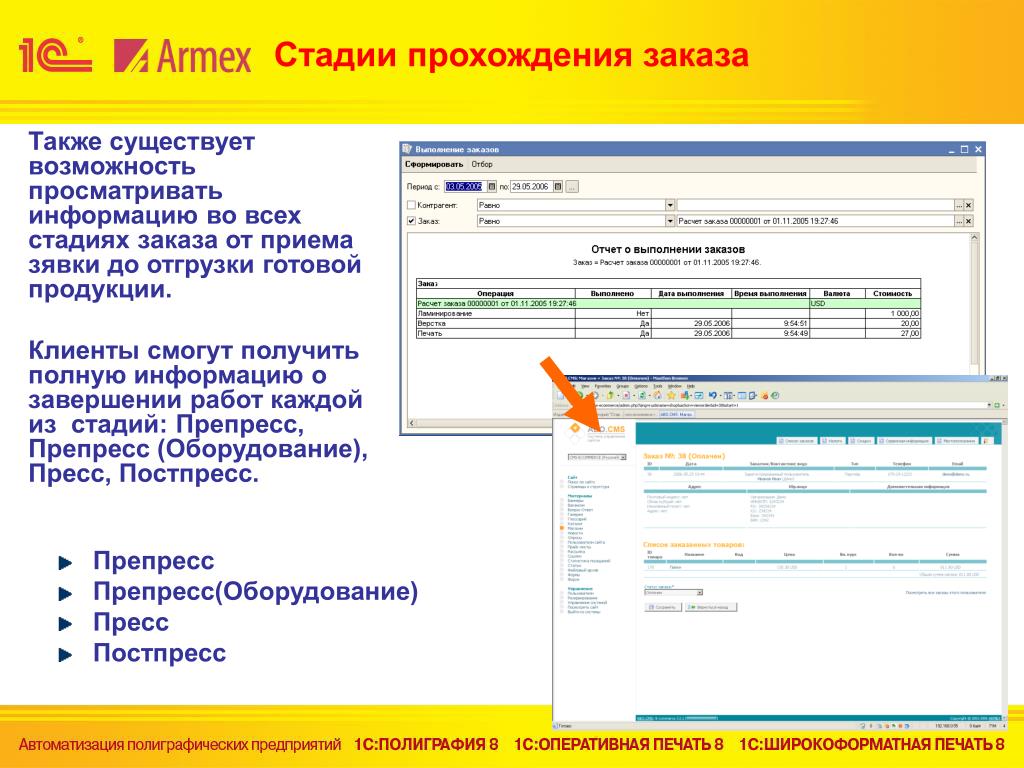The height and width of the screenshot is (768, 1024).
Task: Maximize the Выполнение заказов window
Action: tap(965, 149)
